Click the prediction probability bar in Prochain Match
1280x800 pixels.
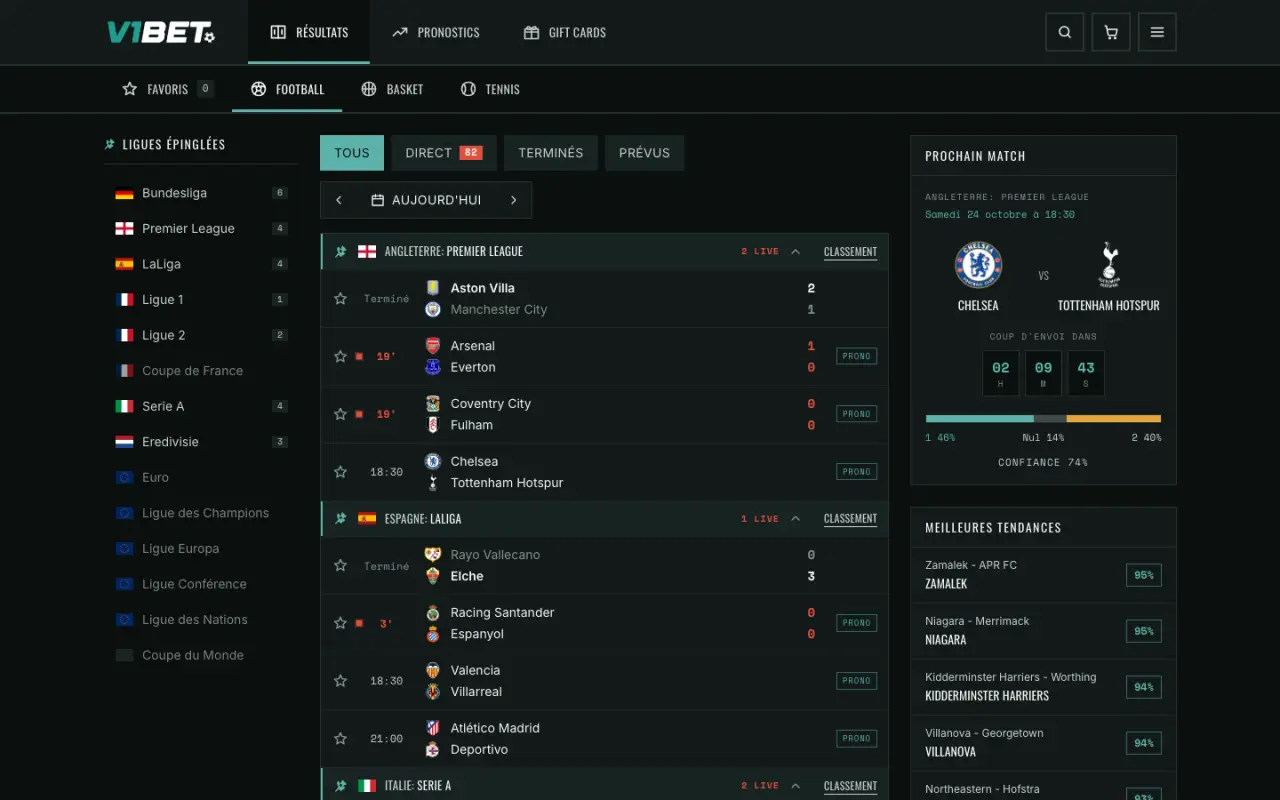[1043, 419]
